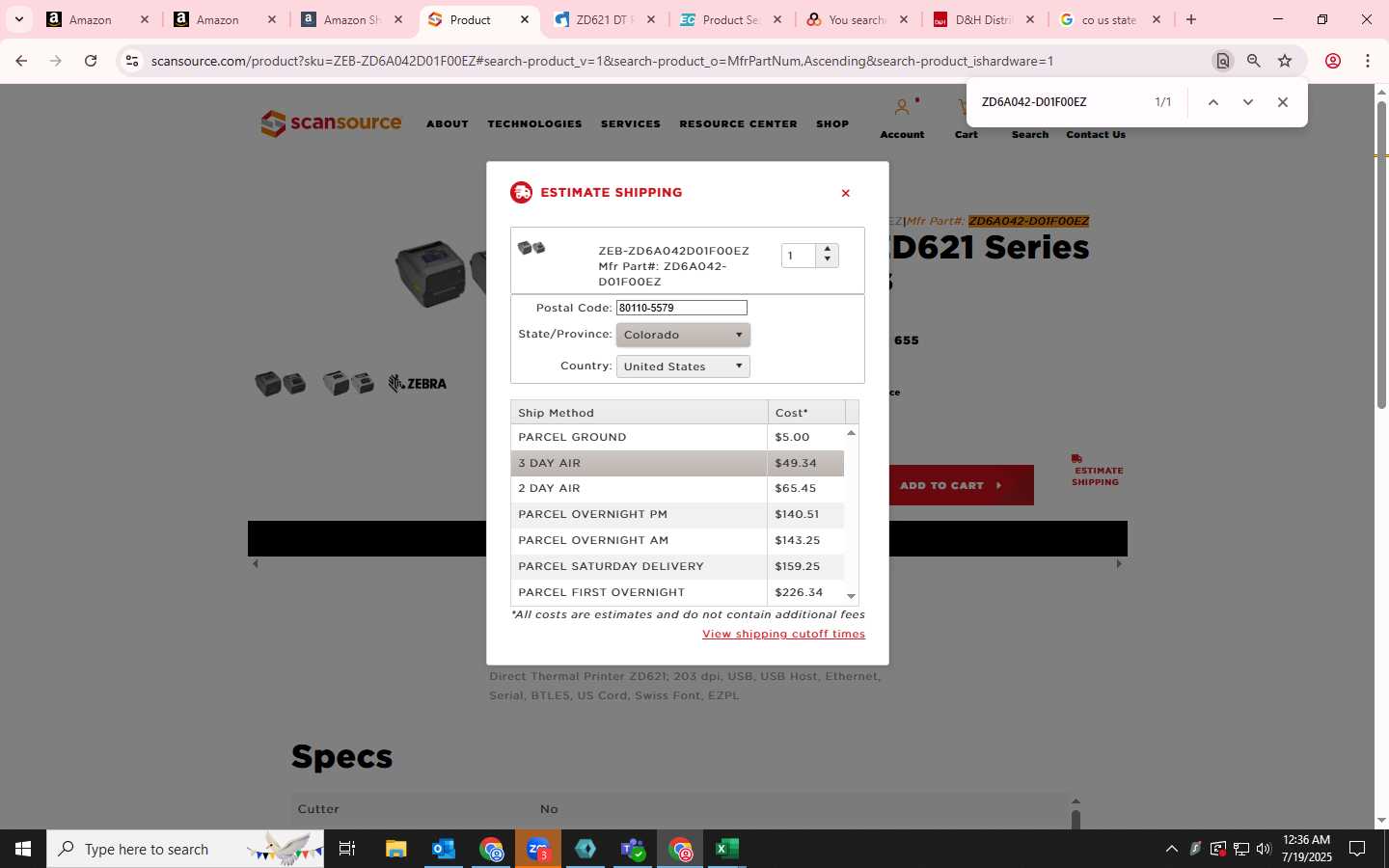Open the SERVICES menu
Image resolution: width=1389 pixels, height=868 pixels.
click(631, 123)
